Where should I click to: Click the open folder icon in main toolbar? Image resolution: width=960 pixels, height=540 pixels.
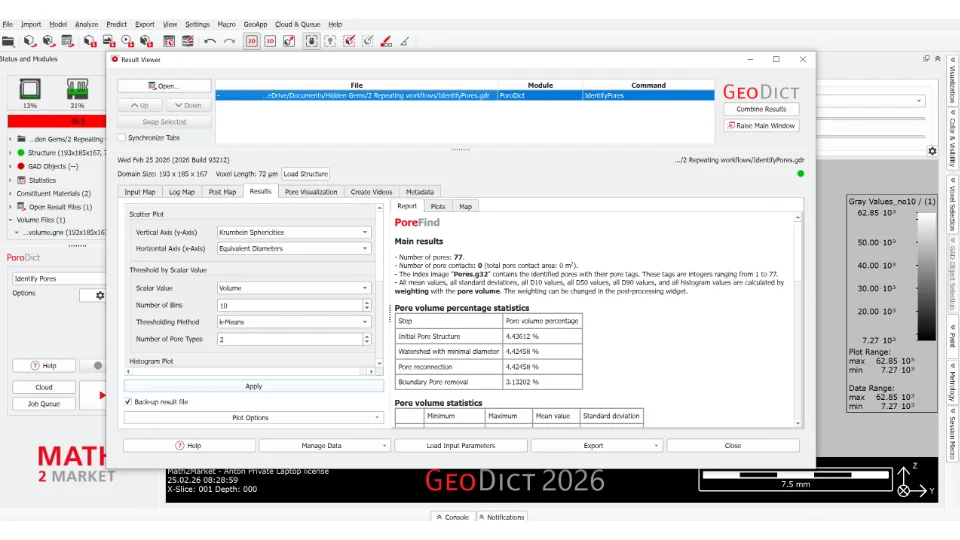(x=8, y=42)
